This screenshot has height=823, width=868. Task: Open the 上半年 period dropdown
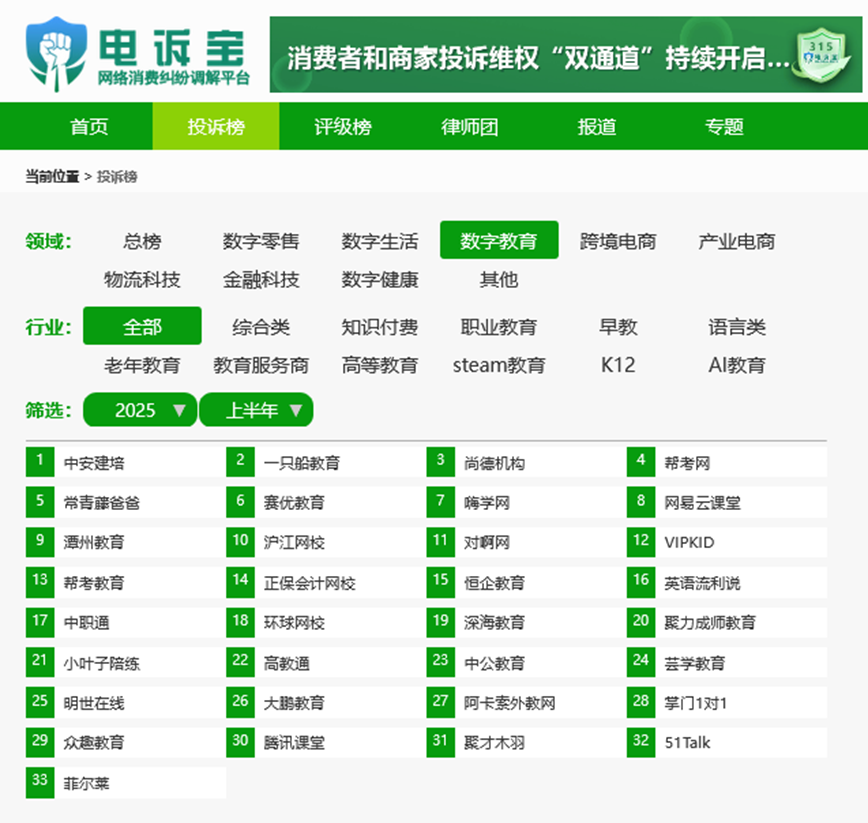click(x=256, y=410)
